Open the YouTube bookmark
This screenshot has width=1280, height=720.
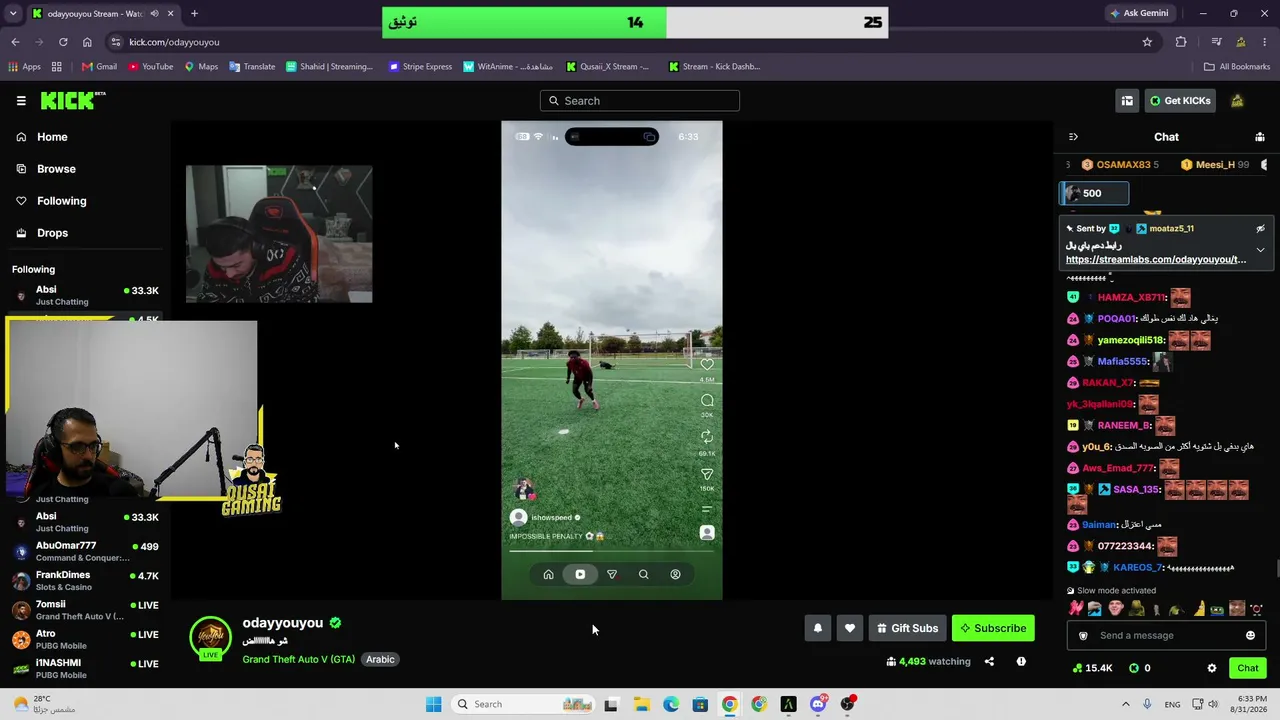click(150, 67)
